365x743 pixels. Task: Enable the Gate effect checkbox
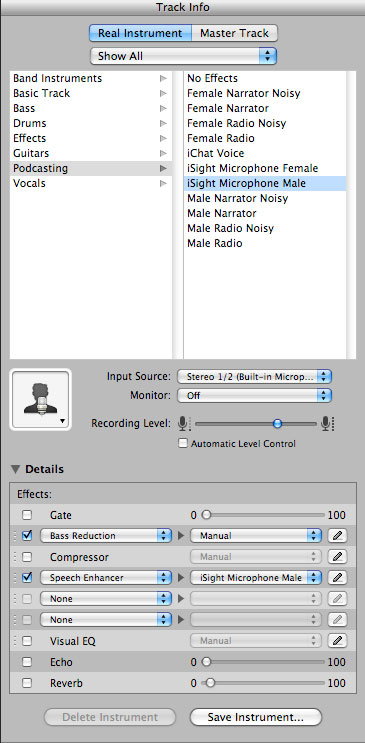[x=27, y=515]
